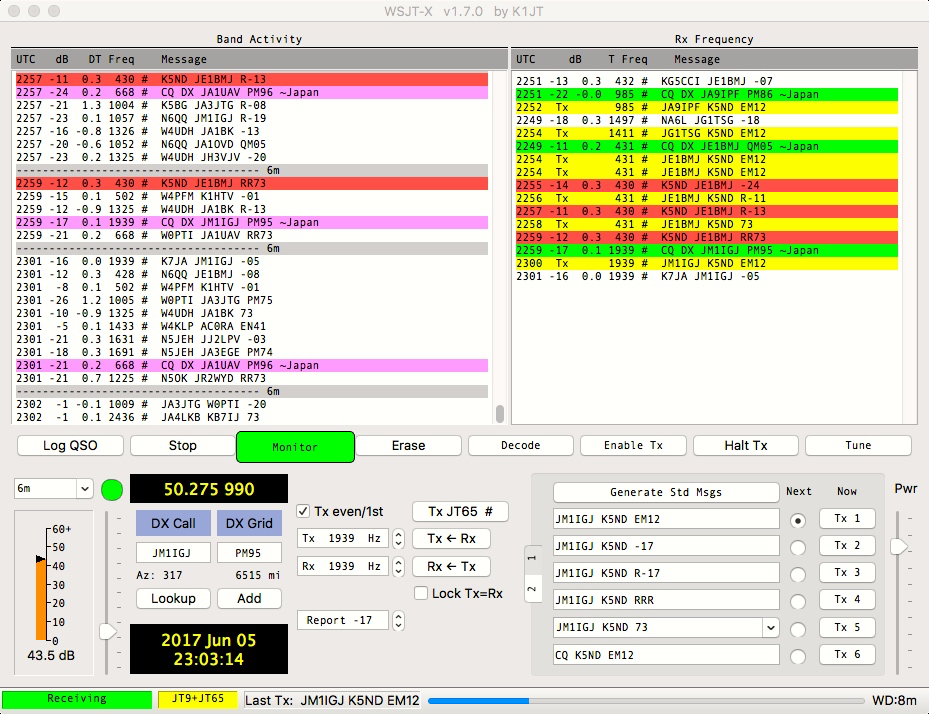
Task: Expand the Tx 5 message dropdown arrow
Action: tap(770, 627)
